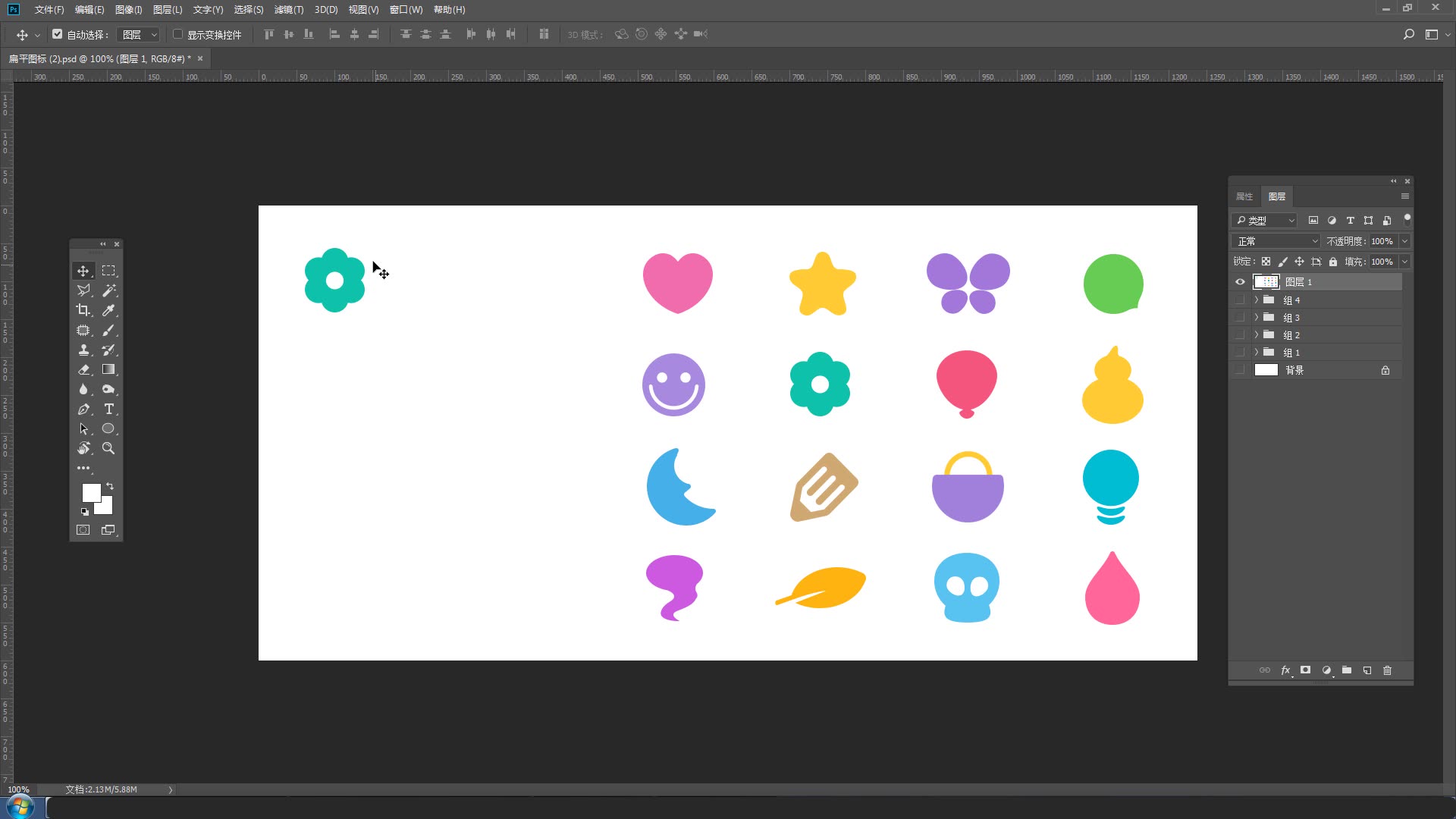Viewport: 1456px width, 819px height.
Task: Open the fill percentage dropdown arrow
Action: click(x=1404, y=262)
